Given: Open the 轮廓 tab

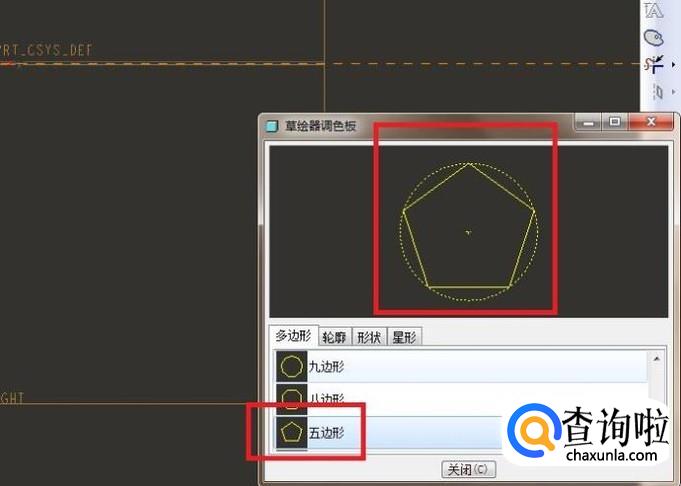Looking at the screenshot, I should tap(334, 337).
